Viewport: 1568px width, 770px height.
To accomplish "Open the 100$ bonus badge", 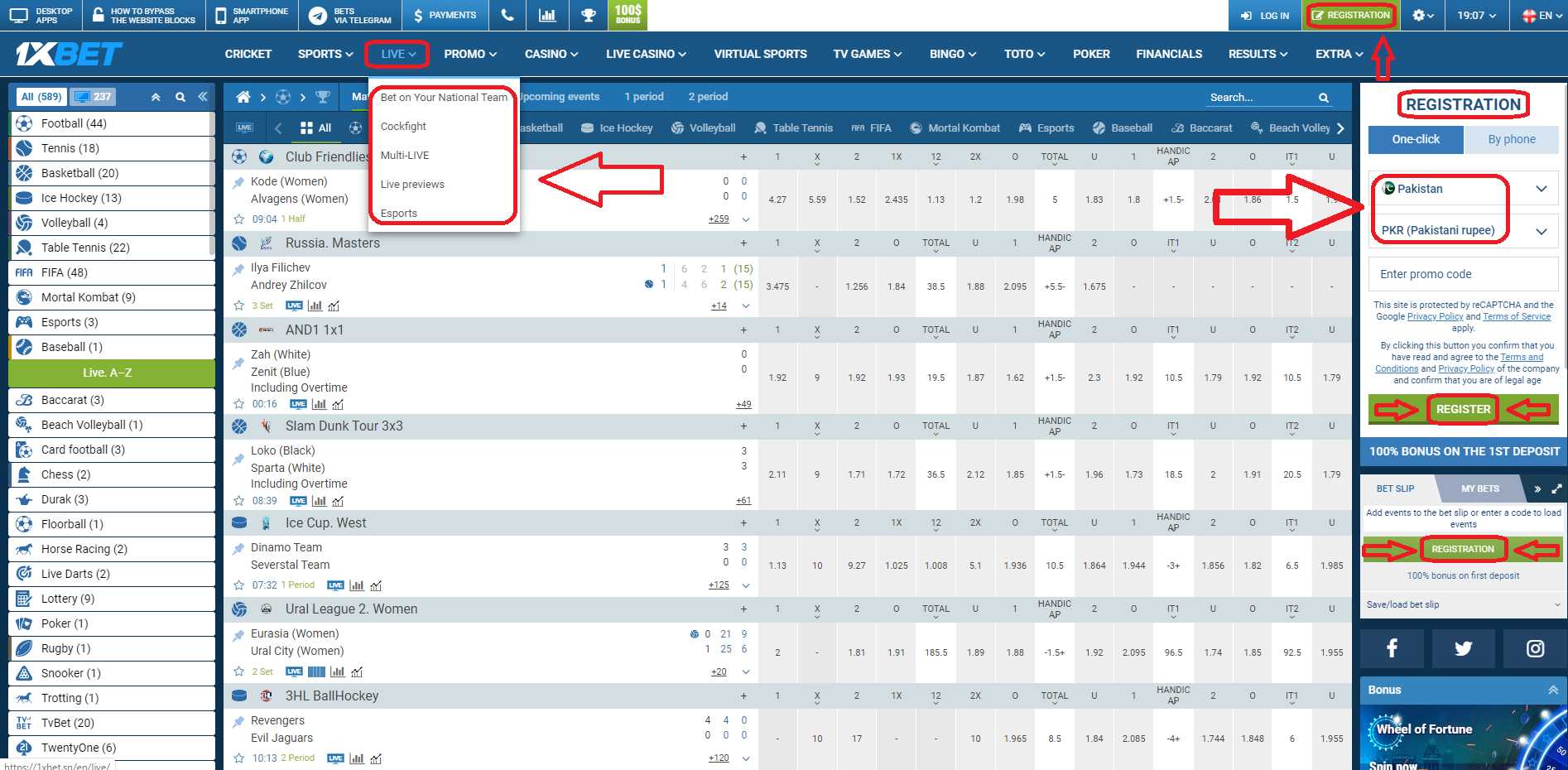I will (628, 15).
